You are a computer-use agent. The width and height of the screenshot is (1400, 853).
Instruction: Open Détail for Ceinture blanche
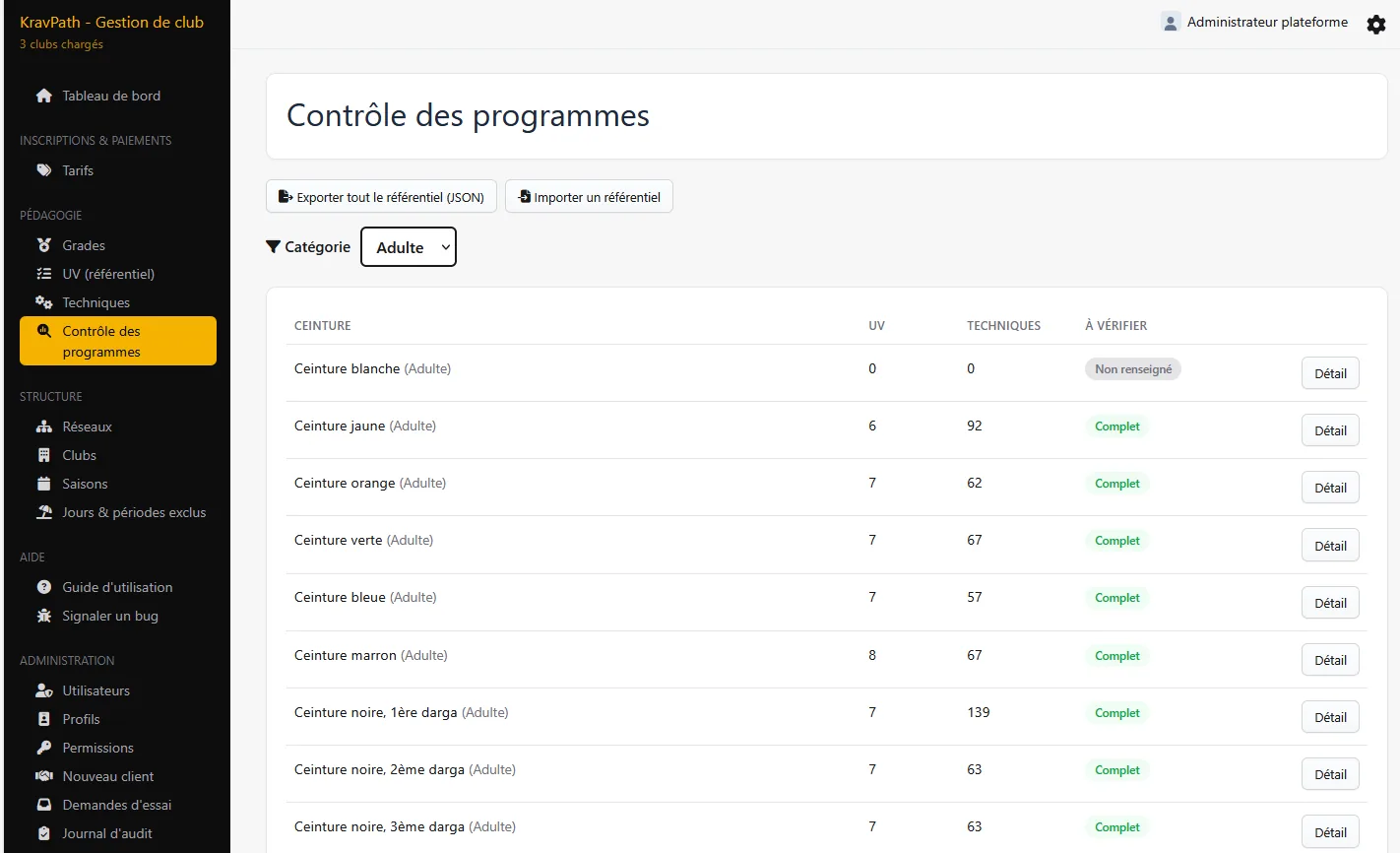[x=1330, y=373]
